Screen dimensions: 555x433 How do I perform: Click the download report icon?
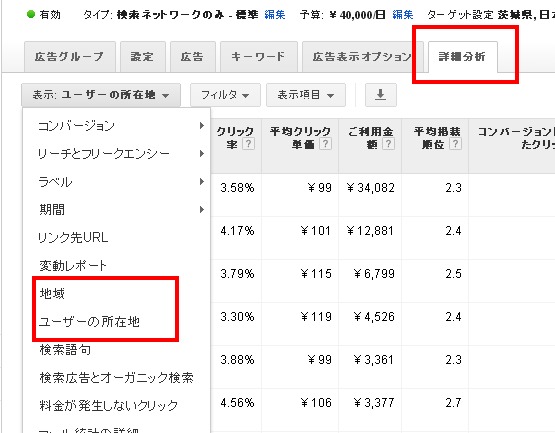(x=381, y=95)
